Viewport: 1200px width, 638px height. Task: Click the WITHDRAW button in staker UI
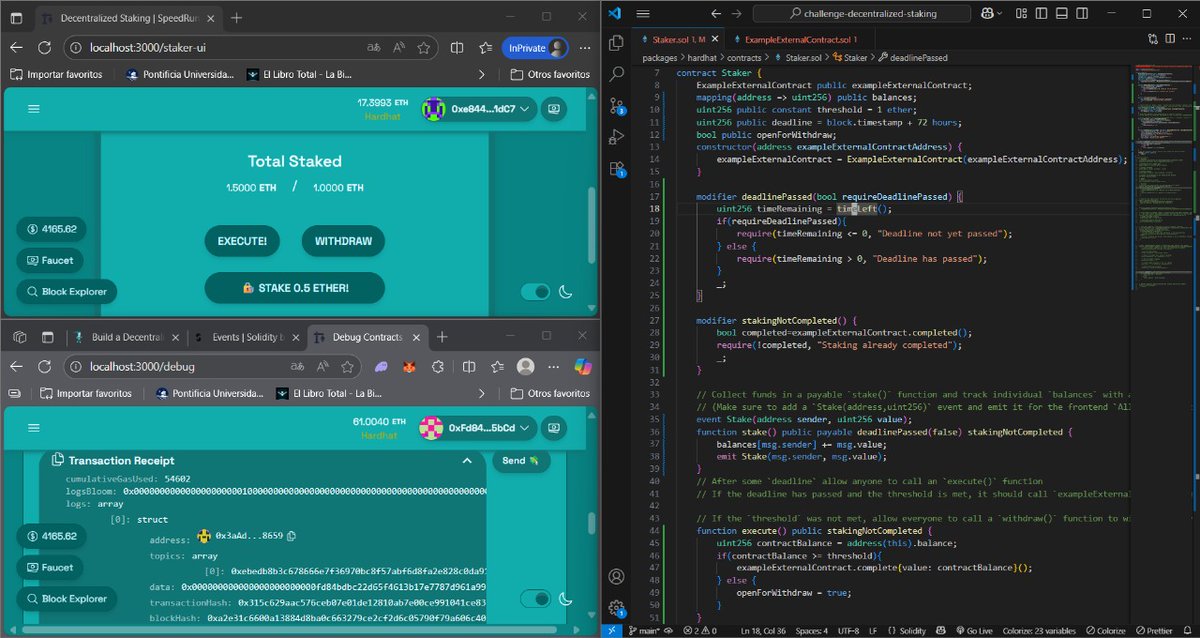(x=343, y=241)
